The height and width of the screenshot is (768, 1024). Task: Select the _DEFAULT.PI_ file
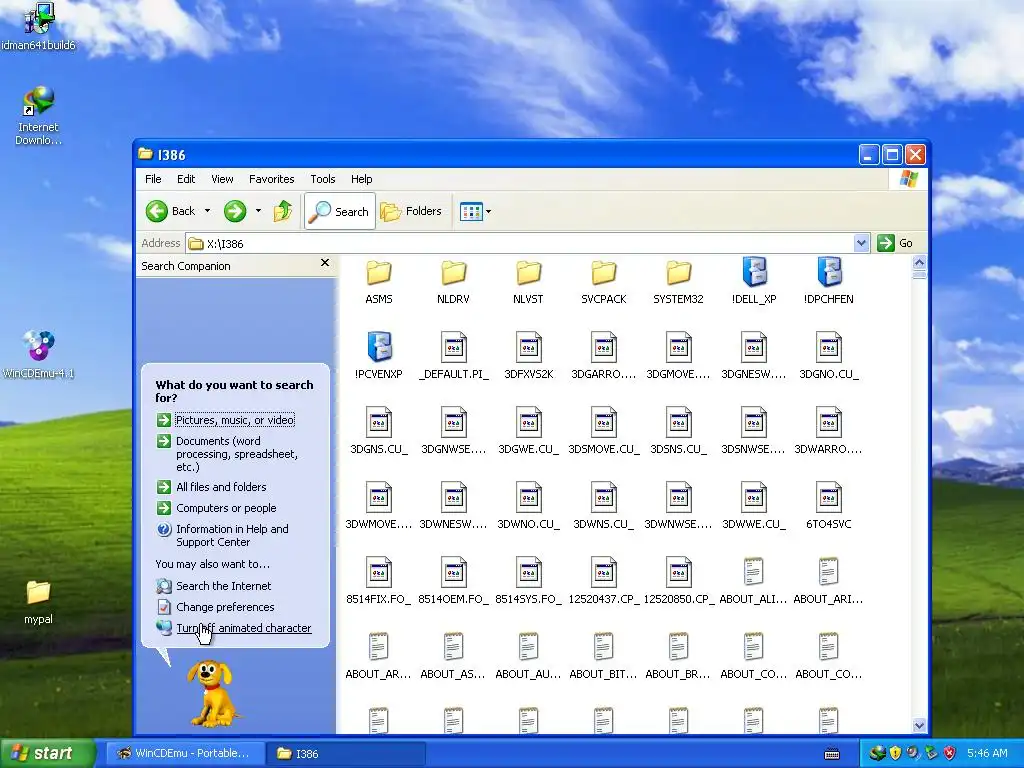click(453, 354)
